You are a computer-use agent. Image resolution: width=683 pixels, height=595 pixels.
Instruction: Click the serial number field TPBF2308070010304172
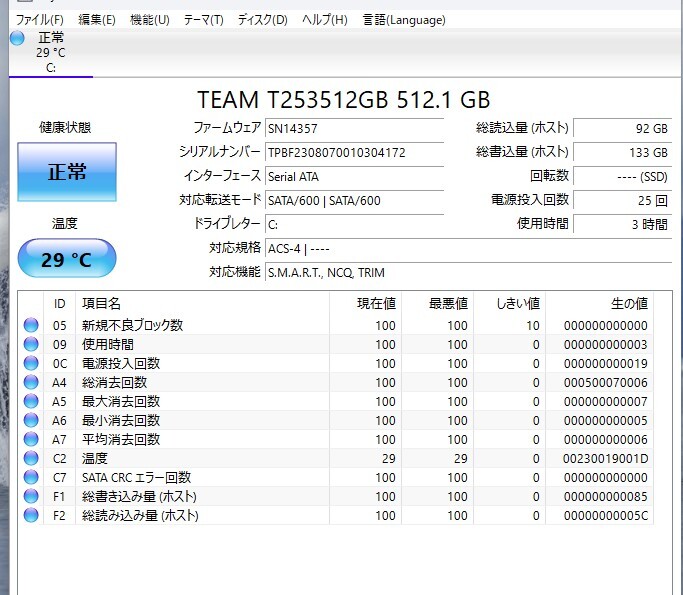point(353,152)
